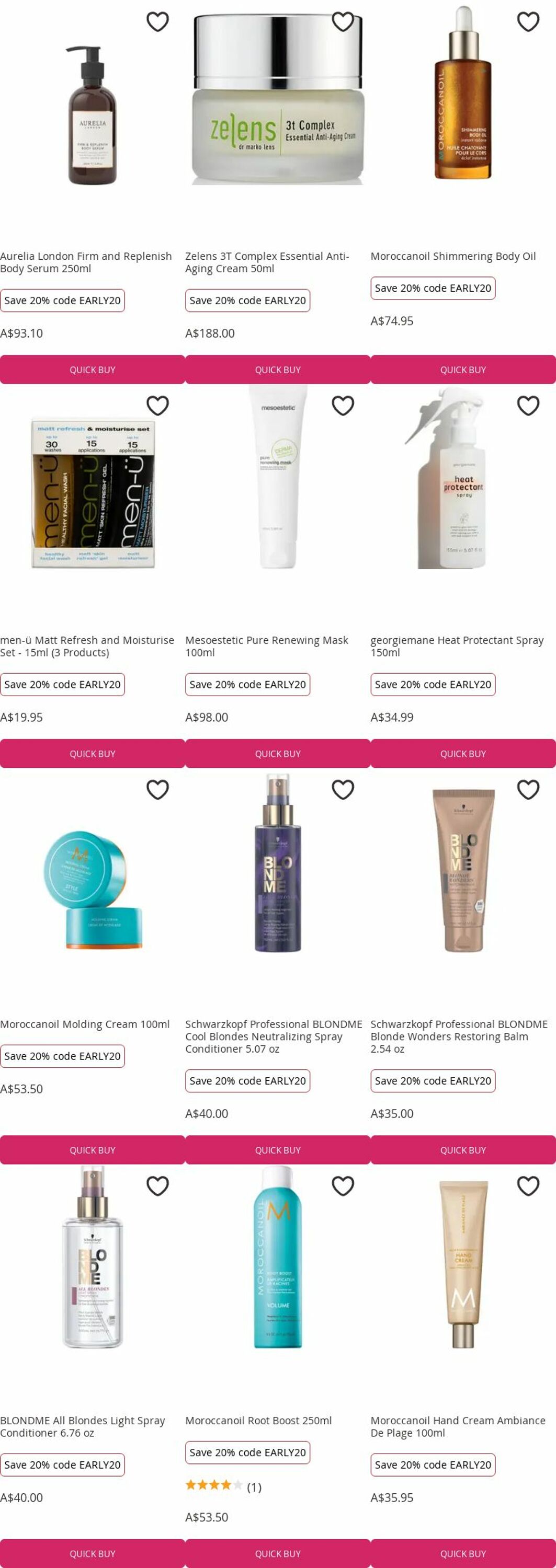Screen dimensions: 556x1568
Task: Quick buy Mesoestetic Pure Renewing Mask
Action: pos(278,754)
